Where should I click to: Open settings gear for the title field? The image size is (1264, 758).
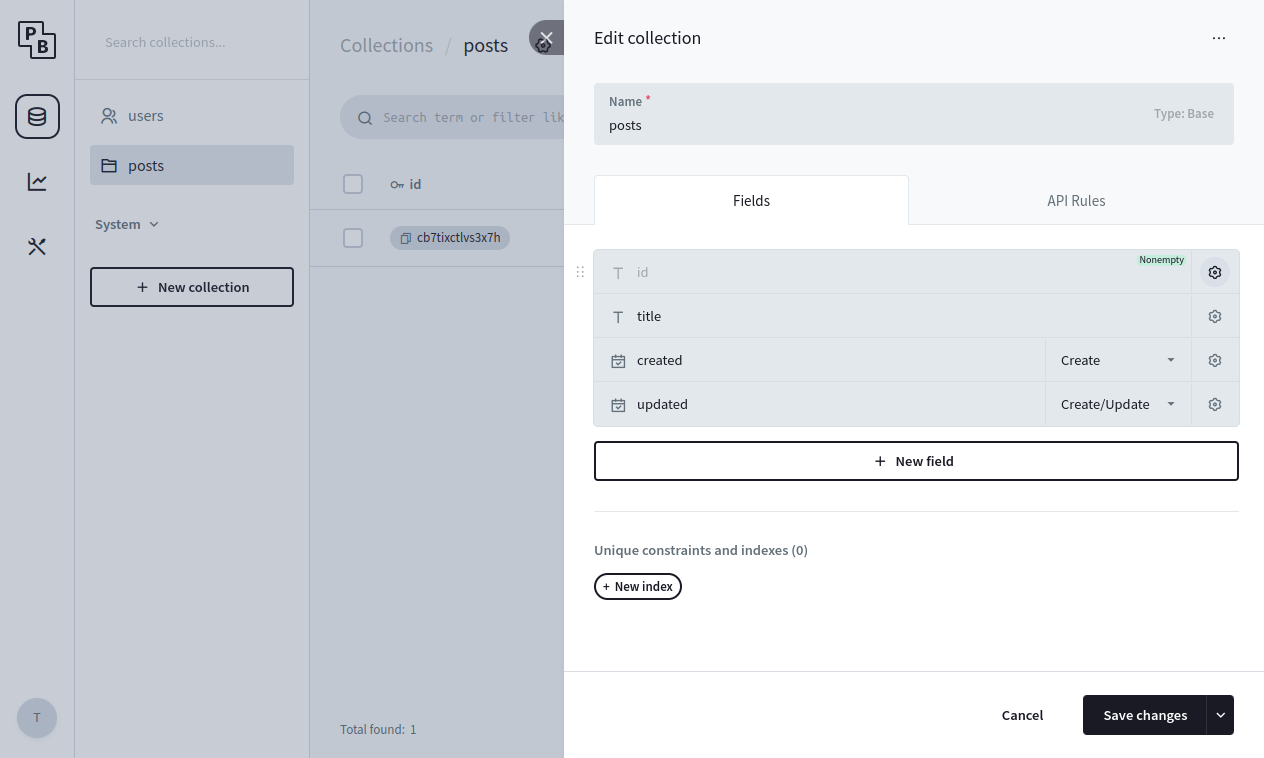pyautogui.click(x=1214, y=315)
